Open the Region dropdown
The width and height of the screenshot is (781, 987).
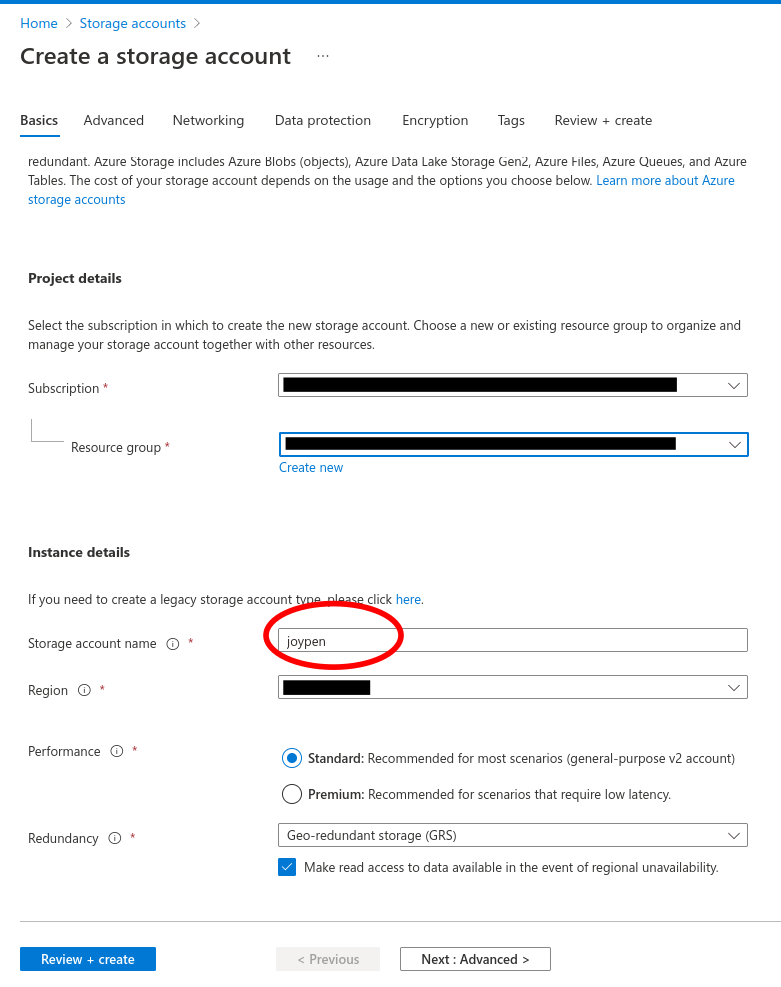513,687
